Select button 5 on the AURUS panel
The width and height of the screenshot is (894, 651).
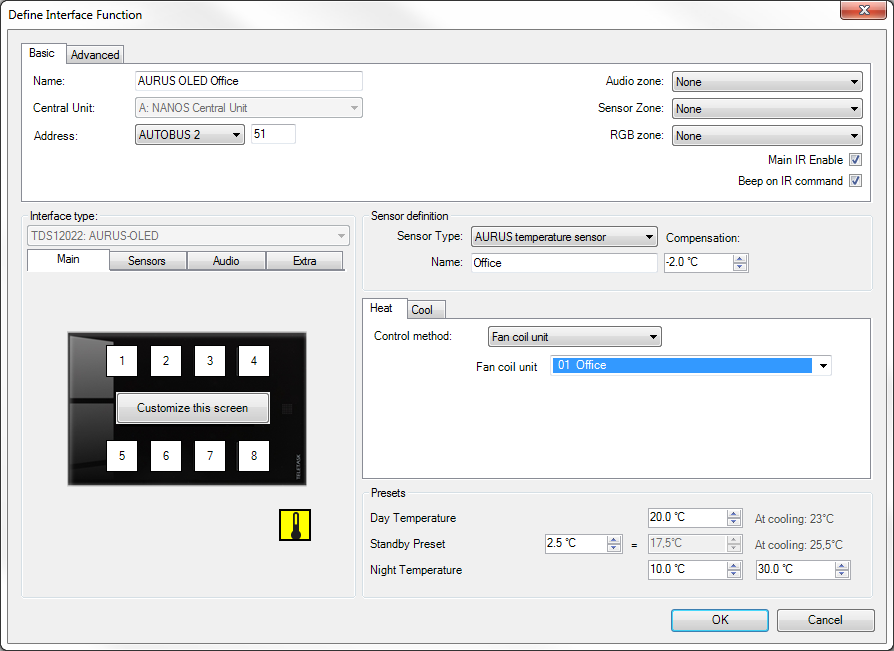(x=122, y=456)
